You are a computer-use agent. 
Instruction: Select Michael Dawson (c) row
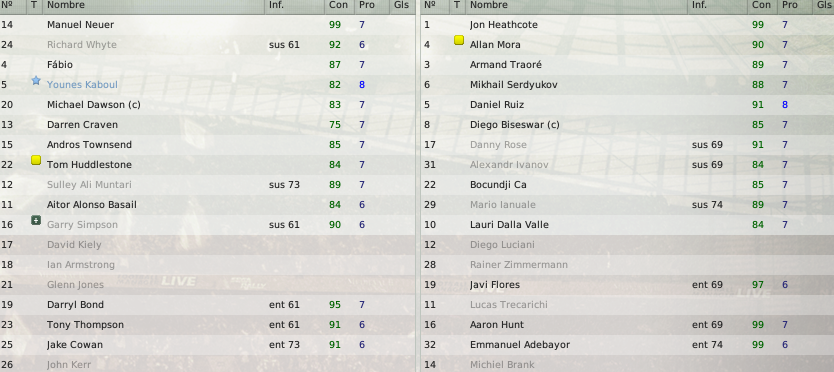pos(207,105)
